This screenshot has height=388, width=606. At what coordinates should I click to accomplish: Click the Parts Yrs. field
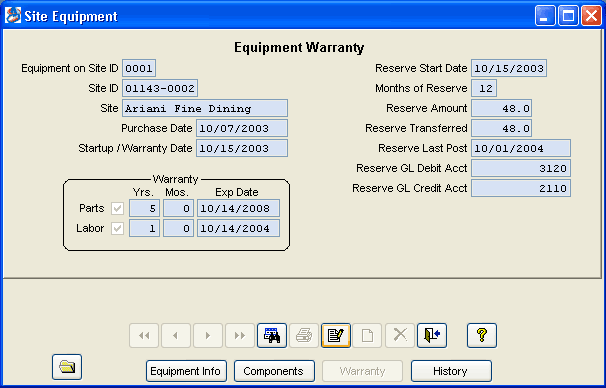coord(144,208)
